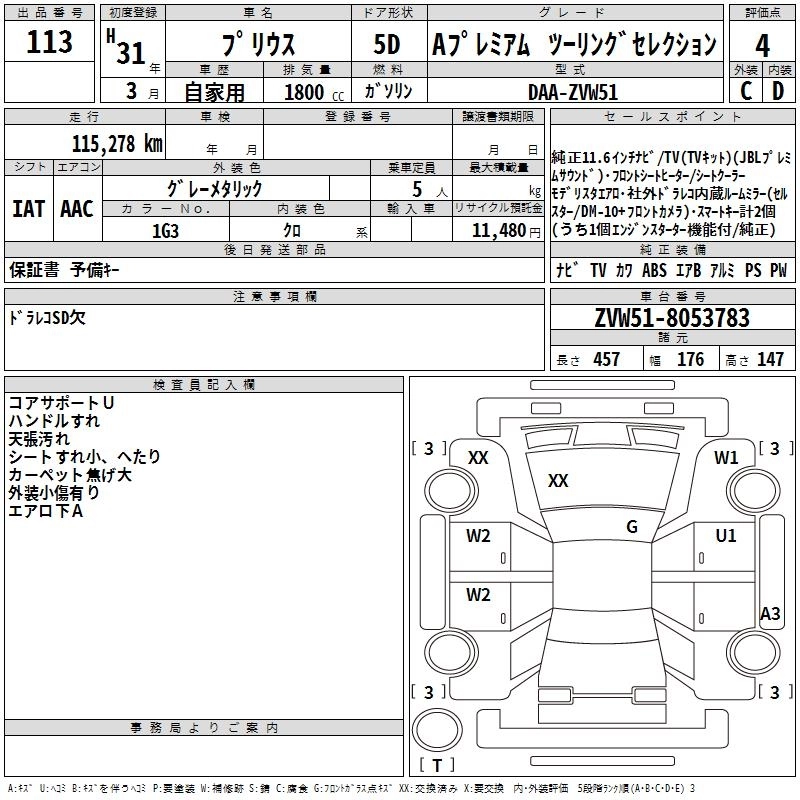Select inspector note コアサポートU
This screenshot has width=800, height=800.
[61, 403]
